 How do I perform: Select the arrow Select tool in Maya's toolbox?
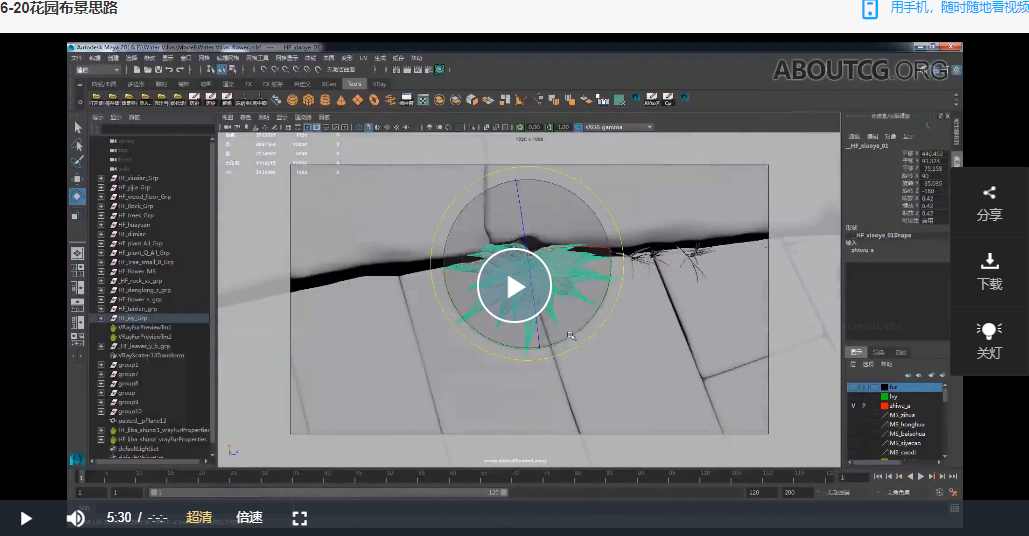pos(78,128)
